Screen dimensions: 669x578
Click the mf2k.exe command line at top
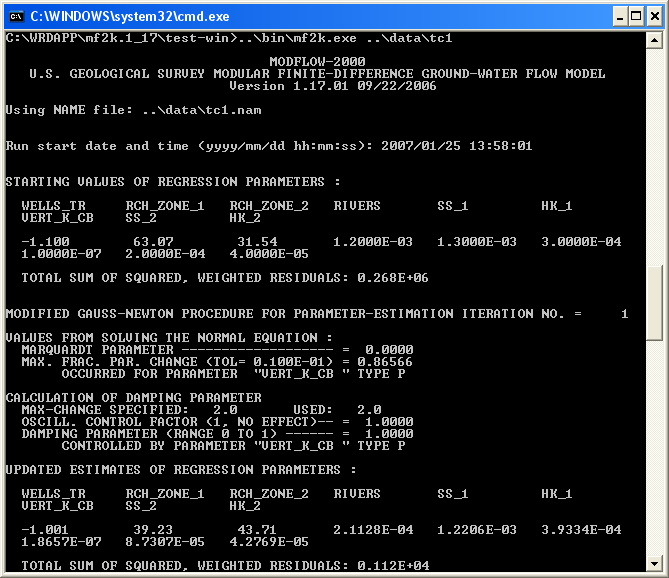click(x=229, y=38)
